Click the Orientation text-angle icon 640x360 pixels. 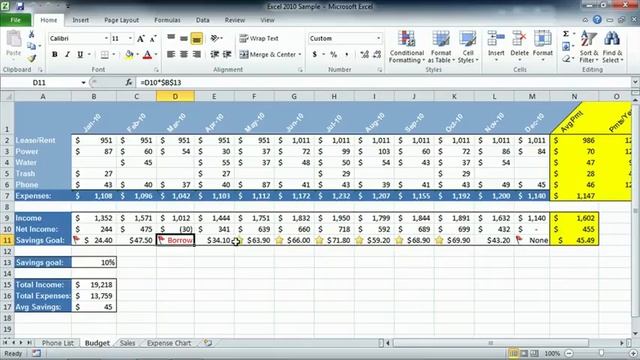[215, 38]
